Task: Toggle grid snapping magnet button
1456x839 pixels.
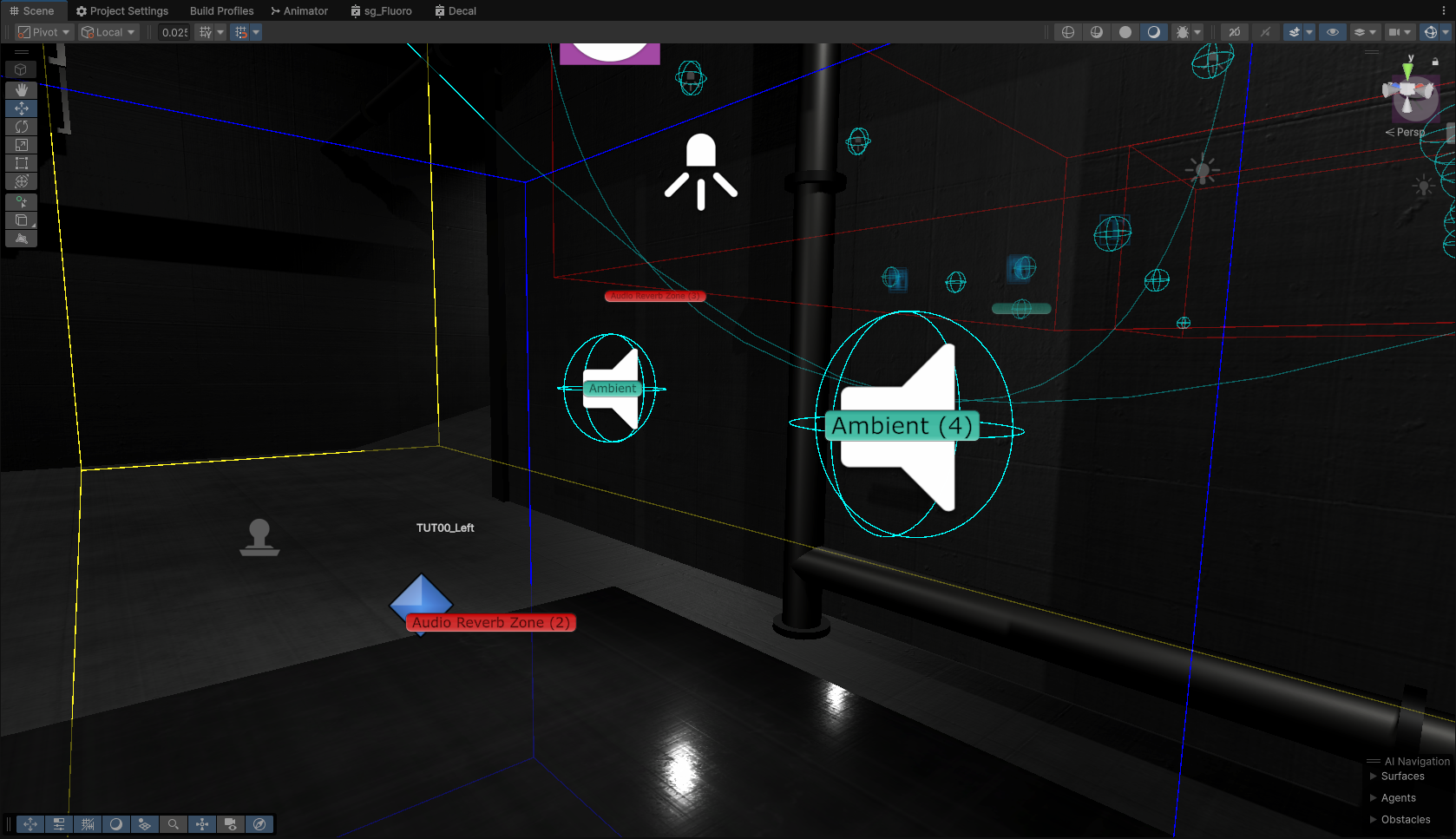Action: click(241, 32)
